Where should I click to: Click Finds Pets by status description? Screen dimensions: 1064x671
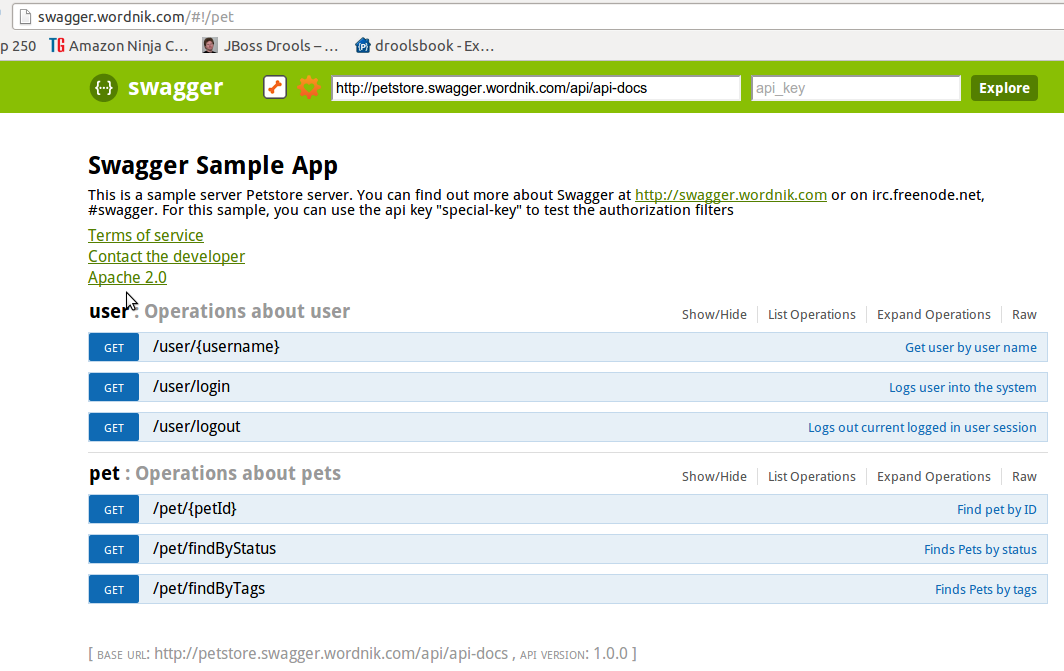pos(980,550)
